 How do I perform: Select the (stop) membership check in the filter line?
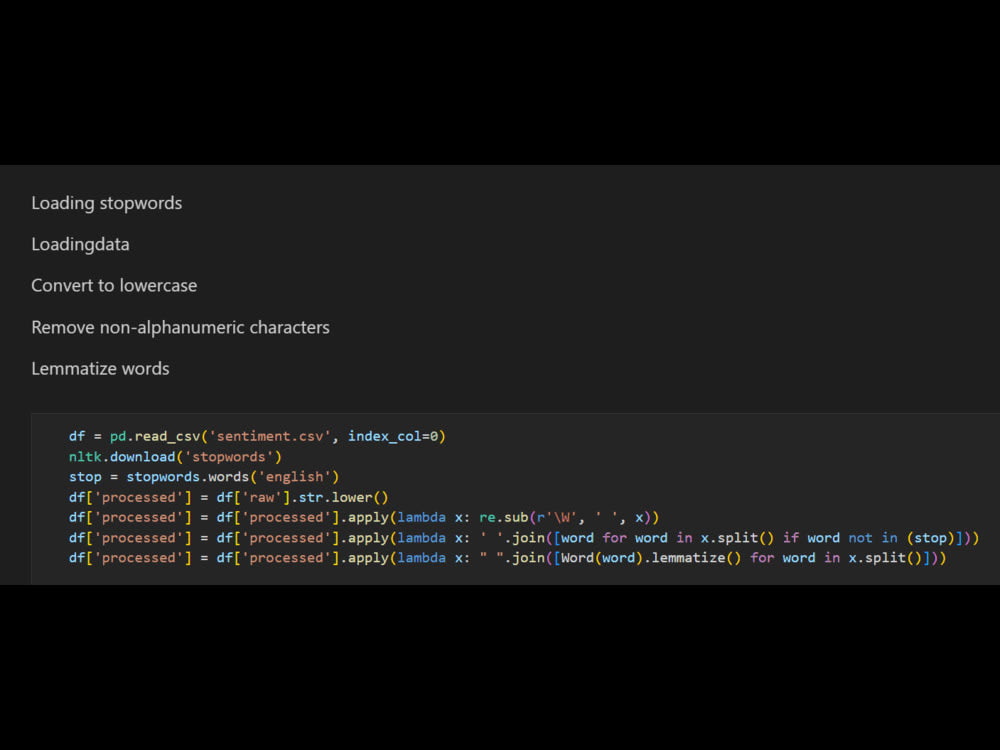[931, 537]
